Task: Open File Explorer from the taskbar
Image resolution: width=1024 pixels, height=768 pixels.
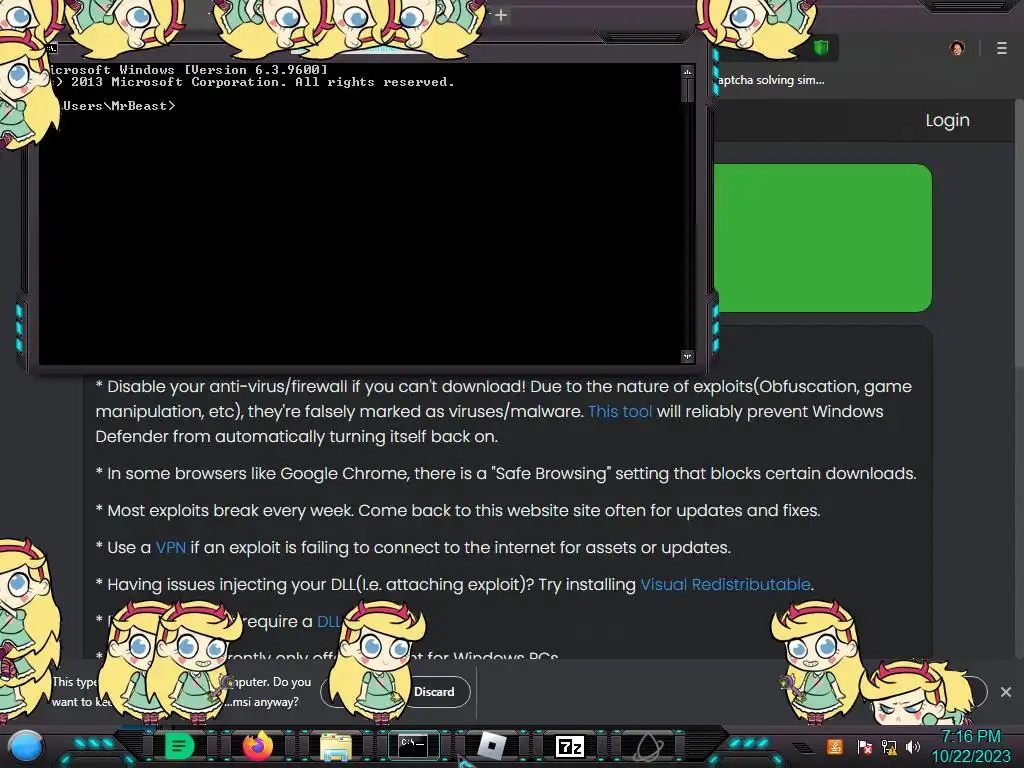Action: point(336,746)
